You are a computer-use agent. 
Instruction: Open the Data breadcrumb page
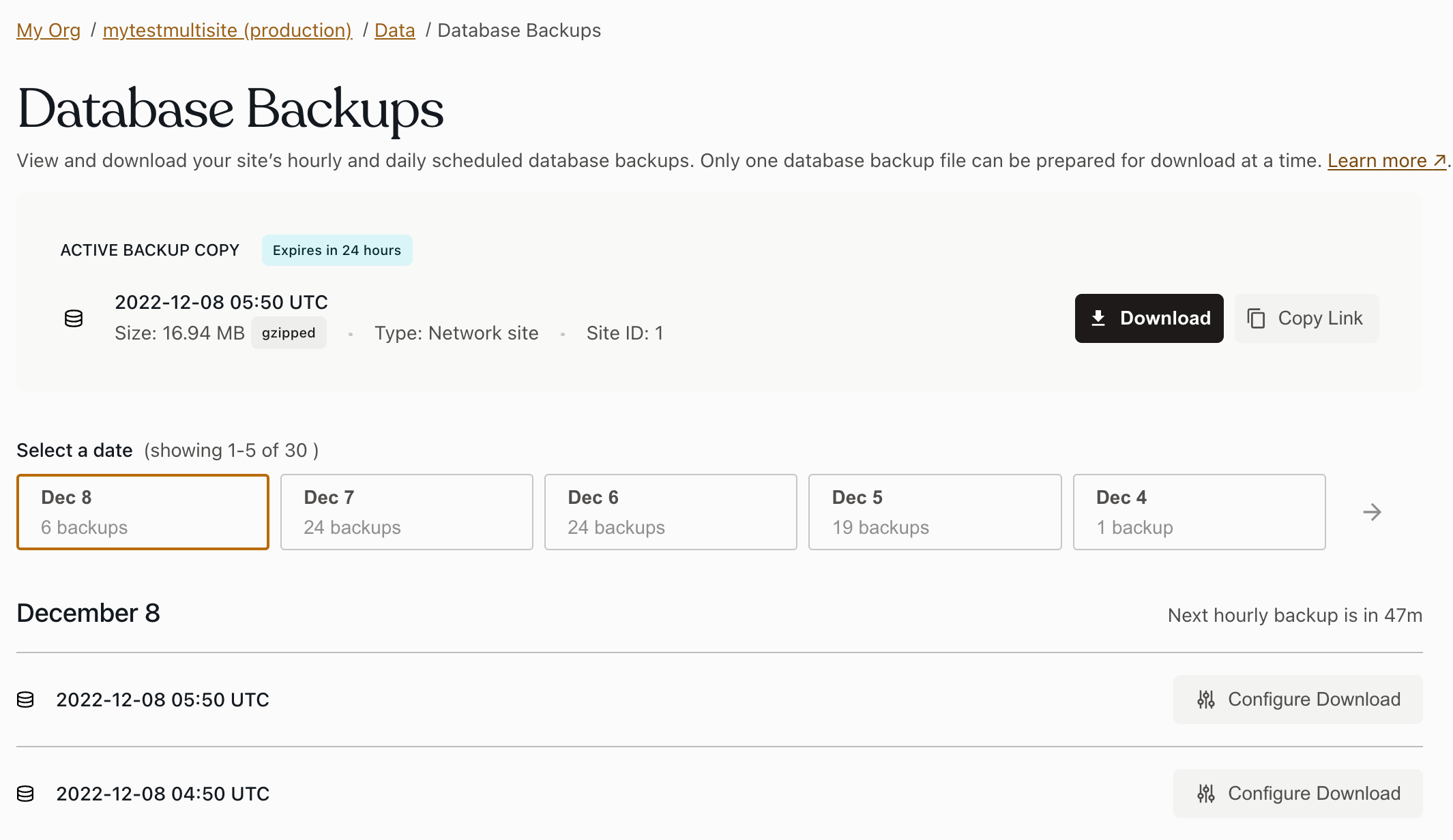click(x=394, y=30)
